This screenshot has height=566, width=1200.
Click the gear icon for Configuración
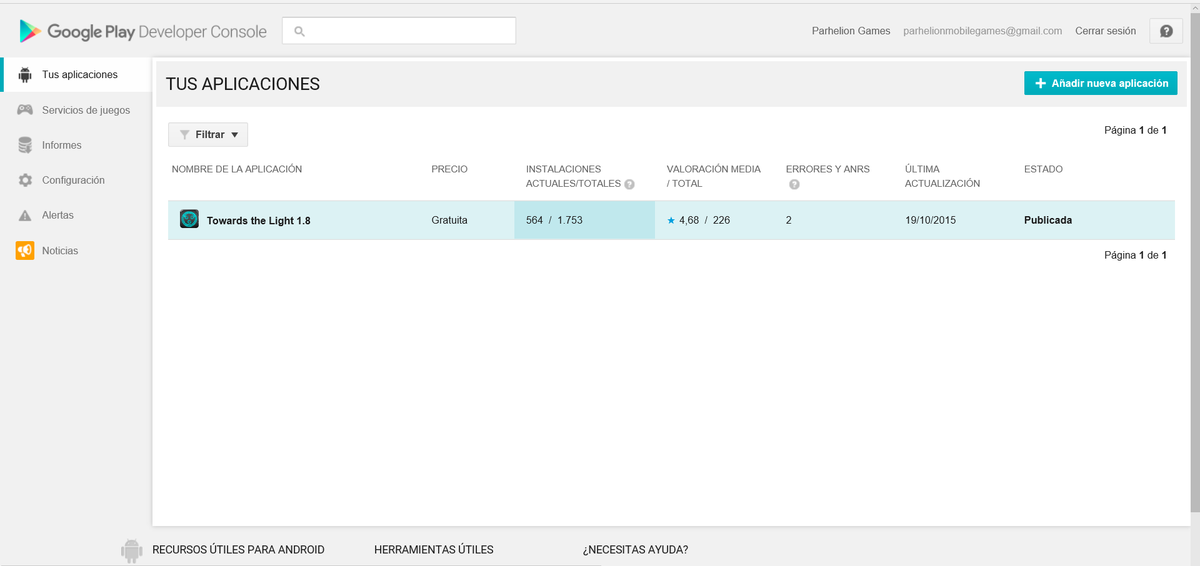tap(25, 180)
